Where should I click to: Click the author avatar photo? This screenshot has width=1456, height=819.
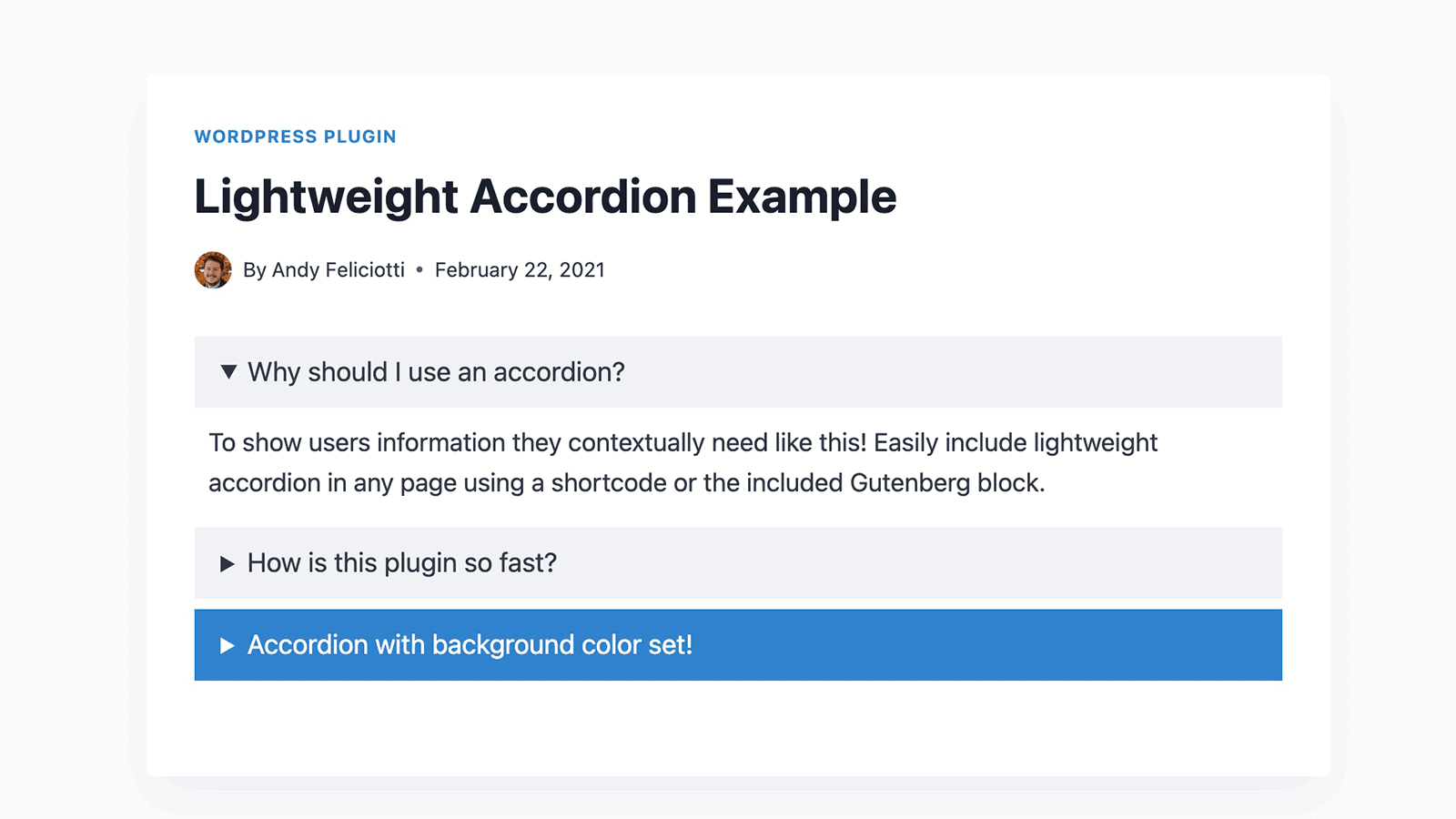pyautogui.click(x=212, y=269)
